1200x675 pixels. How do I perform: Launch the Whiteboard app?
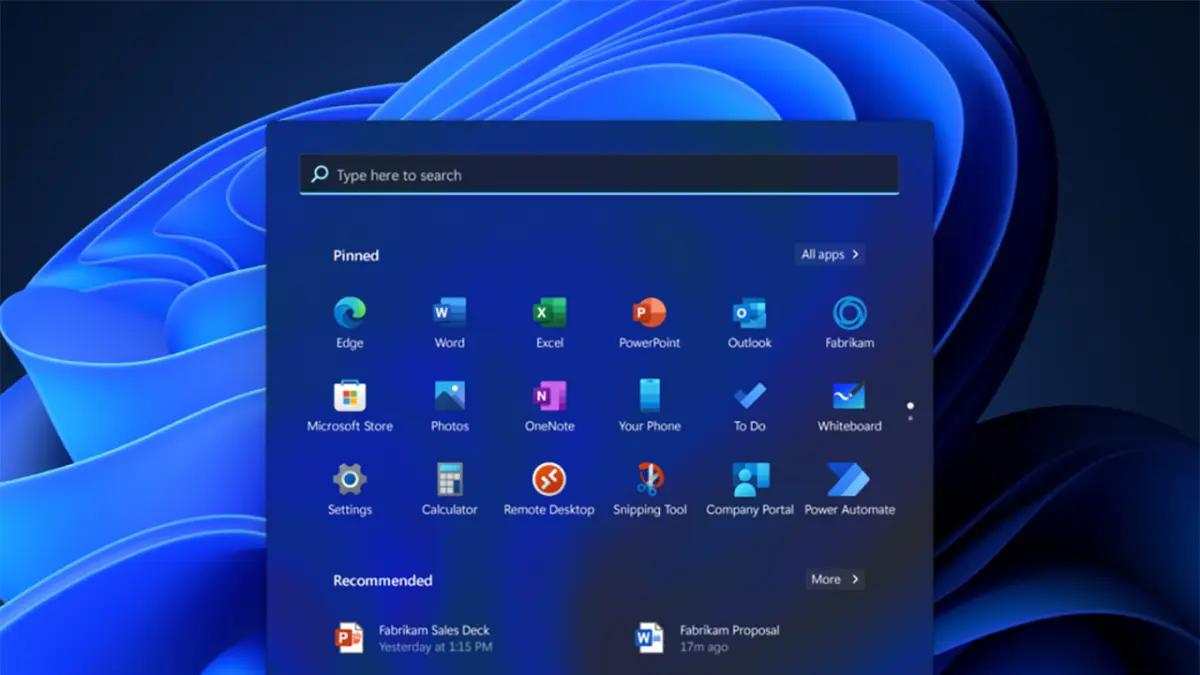point(849,397)
